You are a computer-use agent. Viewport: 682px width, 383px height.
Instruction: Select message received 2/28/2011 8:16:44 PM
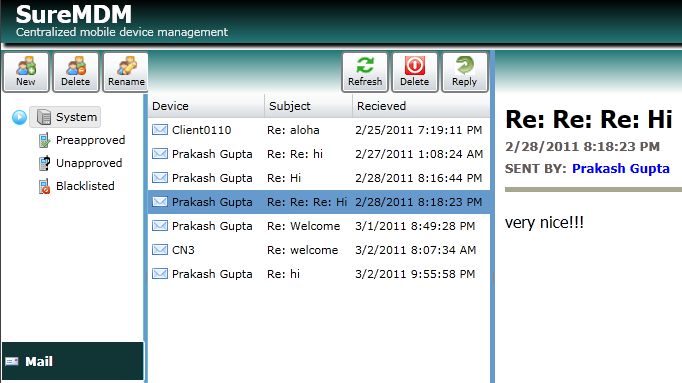point(418,178)
